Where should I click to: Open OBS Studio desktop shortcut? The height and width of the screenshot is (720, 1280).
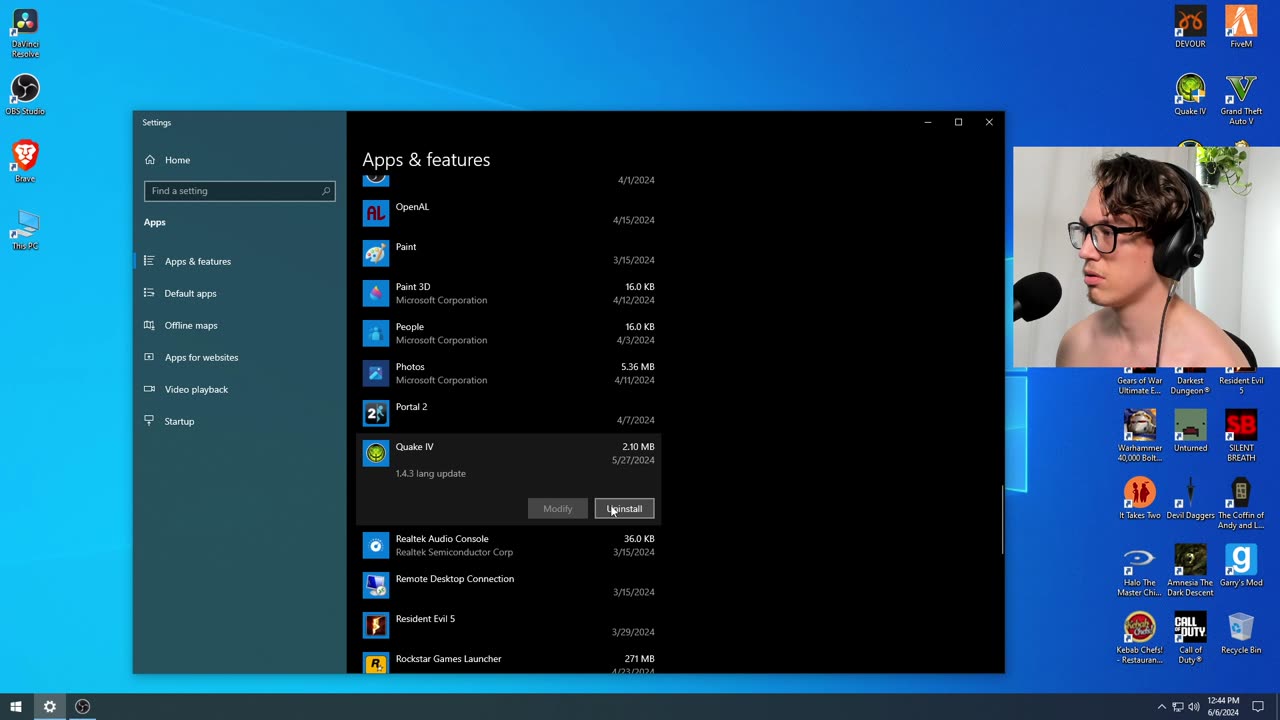pyautogui.click(x=25, y=95)
